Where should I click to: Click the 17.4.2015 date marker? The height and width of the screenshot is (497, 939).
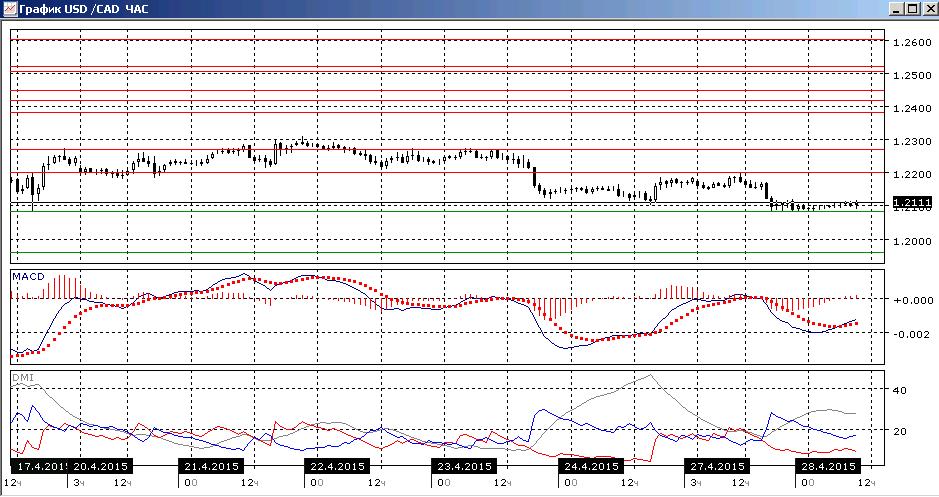click(39, 466)
